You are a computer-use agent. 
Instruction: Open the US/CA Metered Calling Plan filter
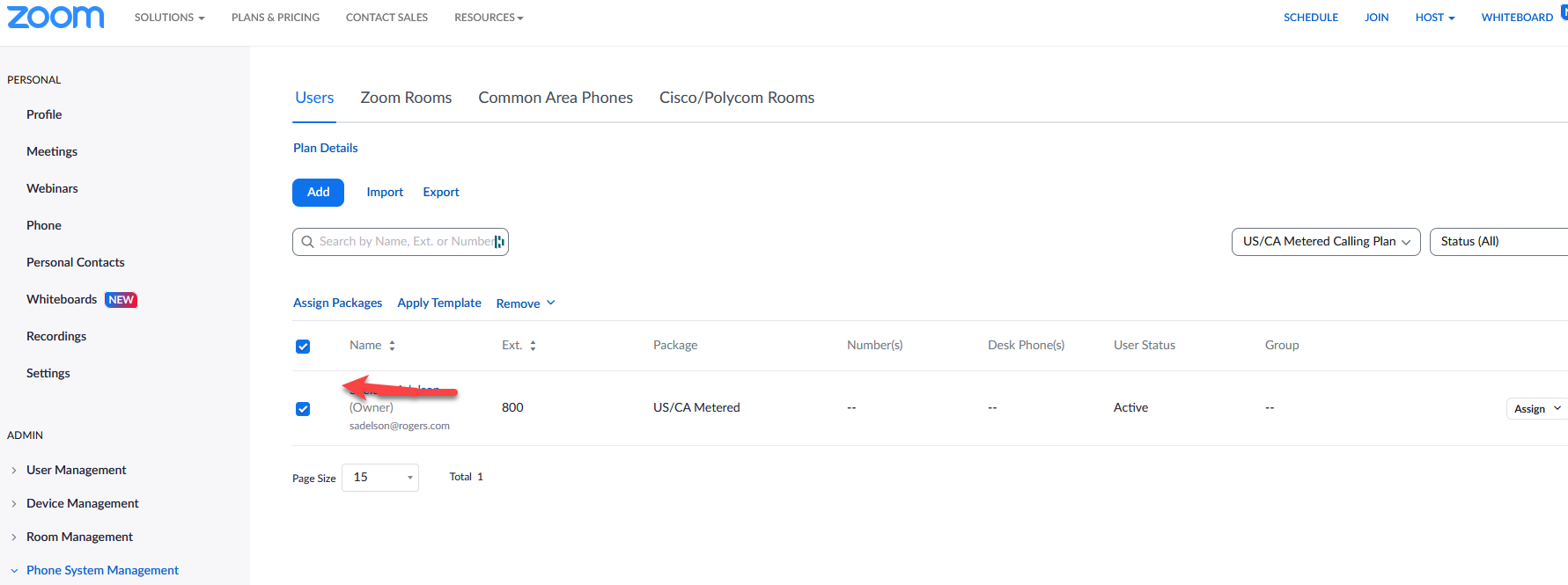click(x=1326, y=242)
